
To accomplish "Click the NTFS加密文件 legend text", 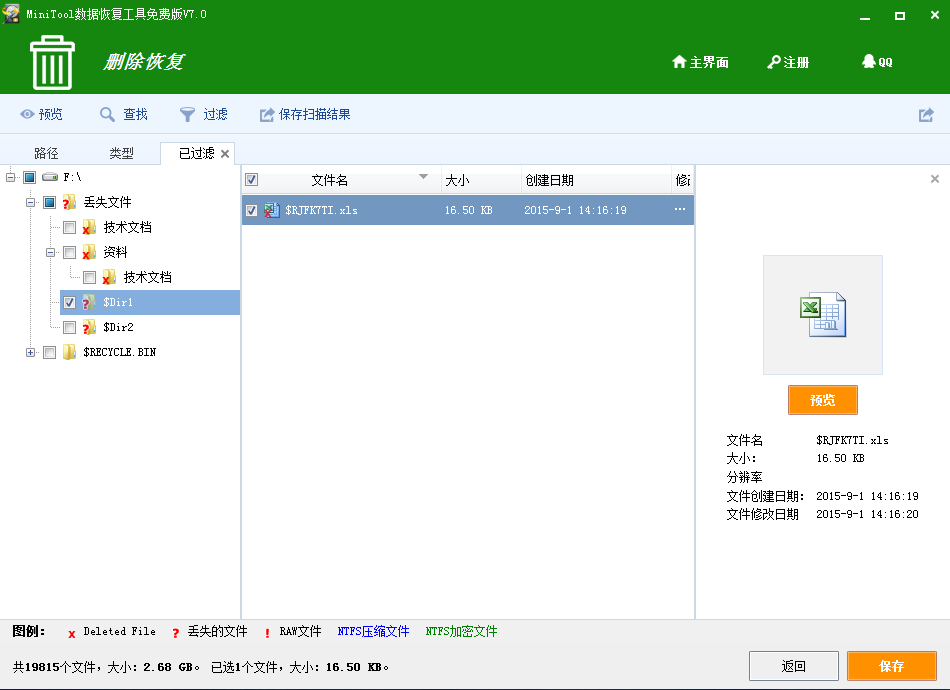I will click(x=461, y=632).
